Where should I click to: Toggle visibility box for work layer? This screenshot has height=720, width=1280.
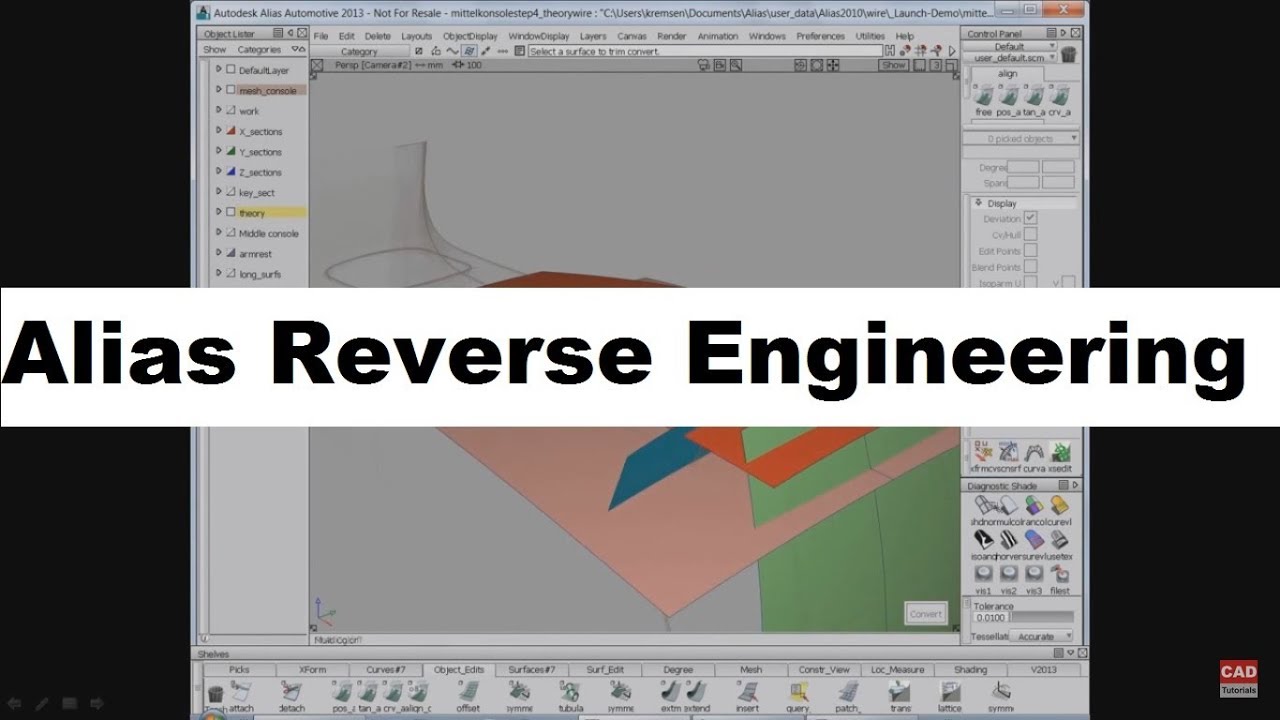(231, 110)
